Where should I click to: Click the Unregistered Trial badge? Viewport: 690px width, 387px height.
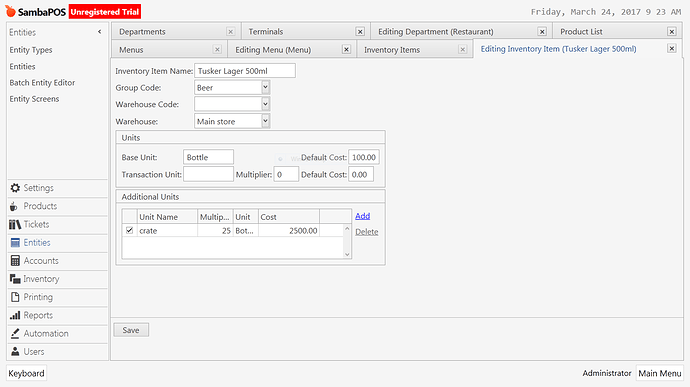105,12
